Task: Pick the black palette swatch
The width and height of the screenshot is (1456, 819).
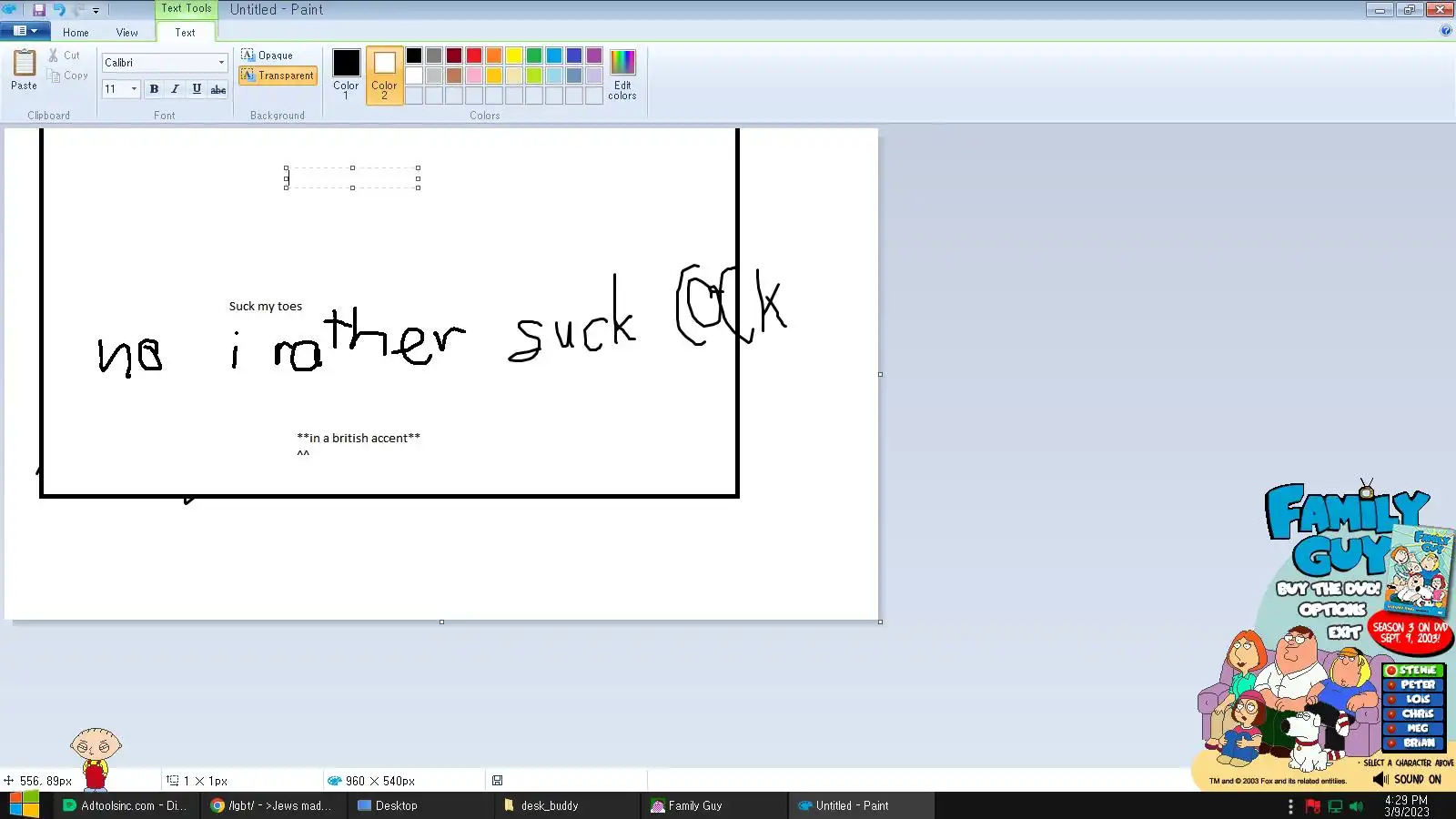Action: [414, 56]
